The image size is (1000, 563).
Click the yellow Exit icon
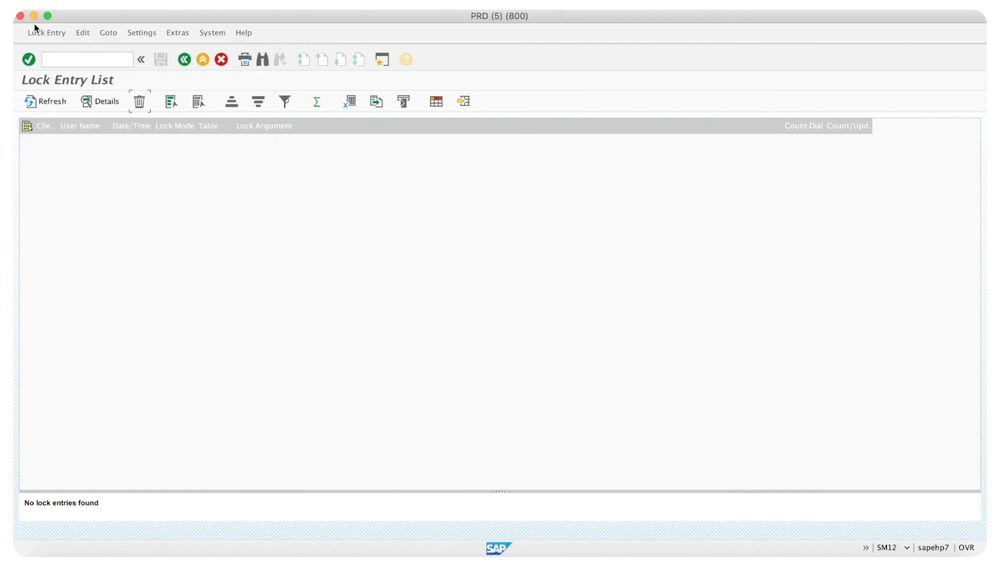click(x=203, y=59)
